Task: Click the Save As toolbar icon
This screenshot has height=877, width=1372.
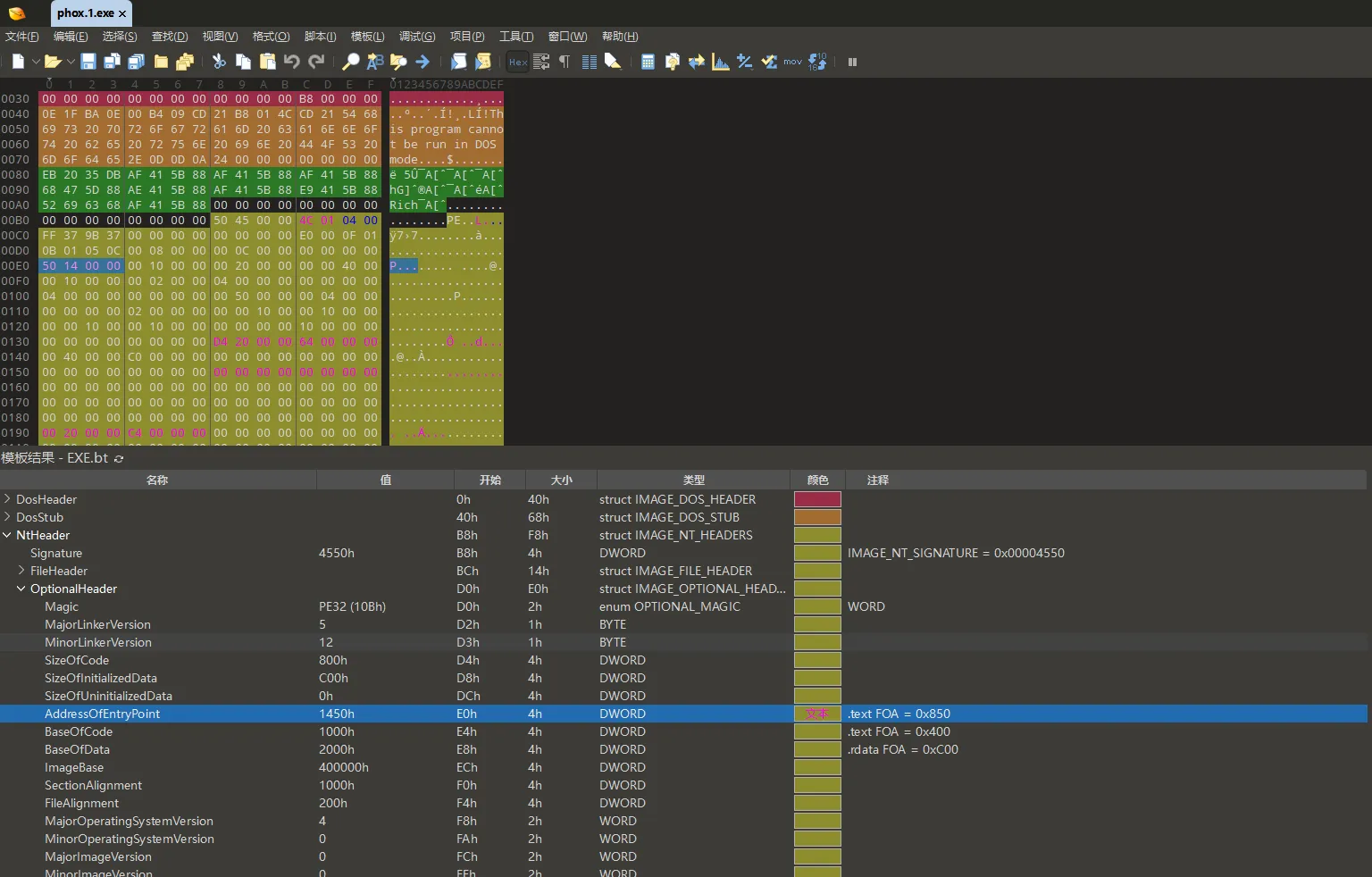Action: coord(113,62)
